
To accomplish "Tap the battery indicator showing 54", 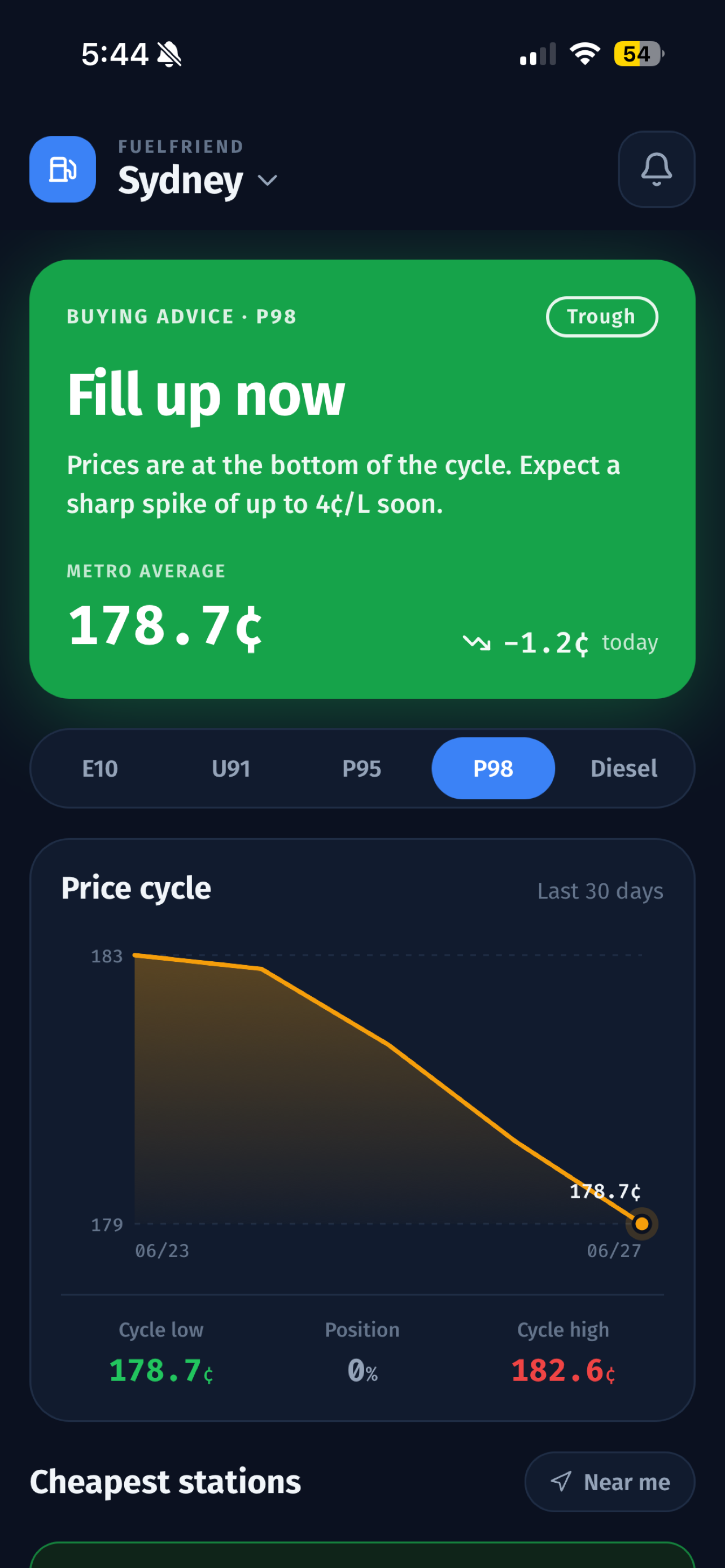I will pyautogui.click(x=639, y=54).
